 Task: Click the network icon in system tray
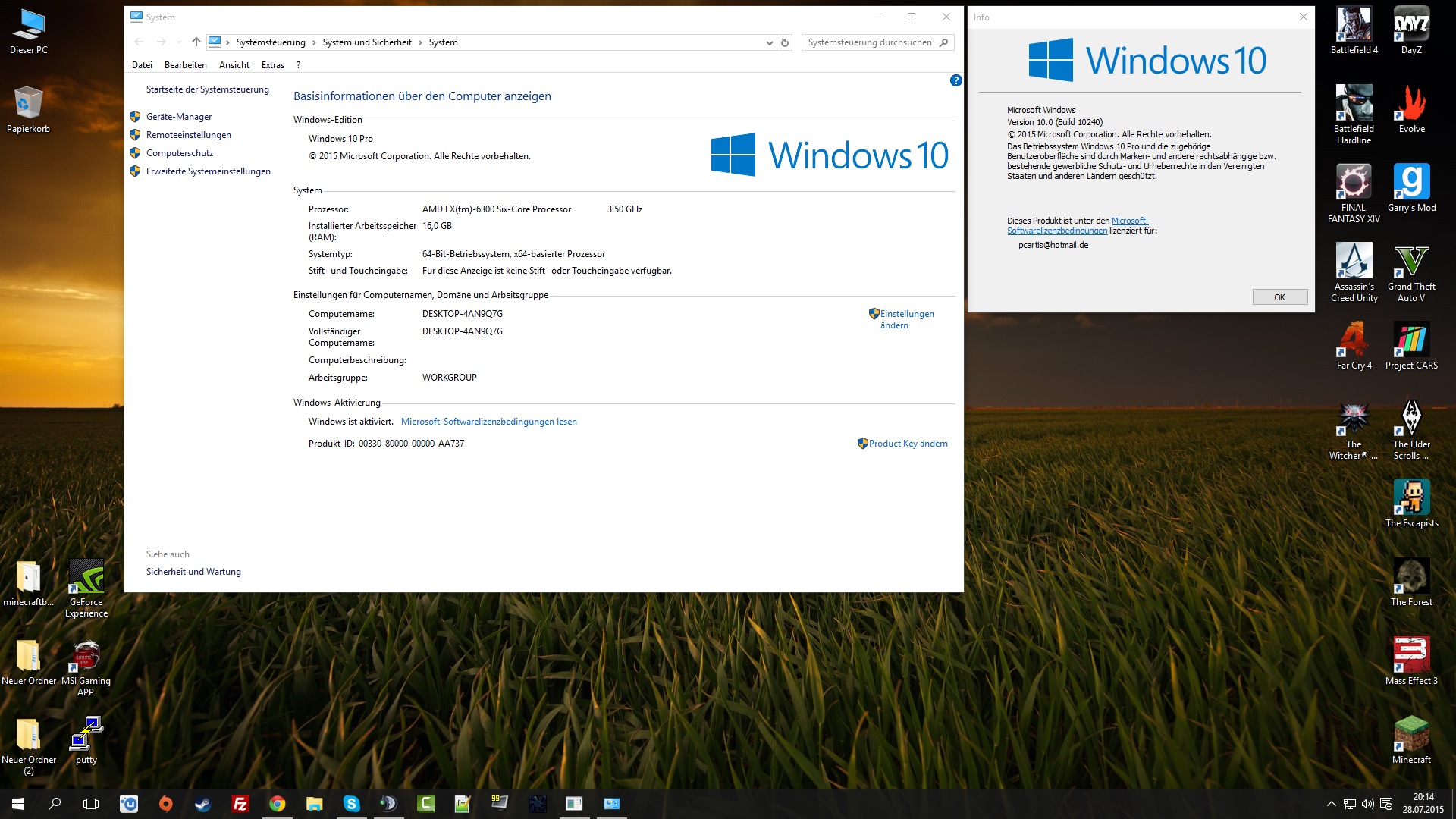tap(1350, 804)
